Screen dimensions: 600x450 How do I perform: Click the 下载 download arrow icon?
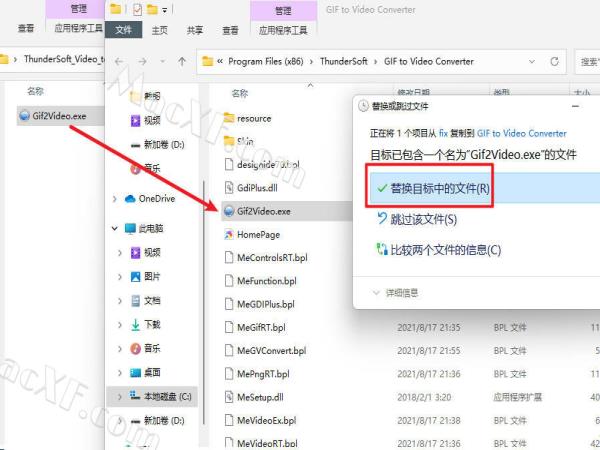tap(135, 324)
